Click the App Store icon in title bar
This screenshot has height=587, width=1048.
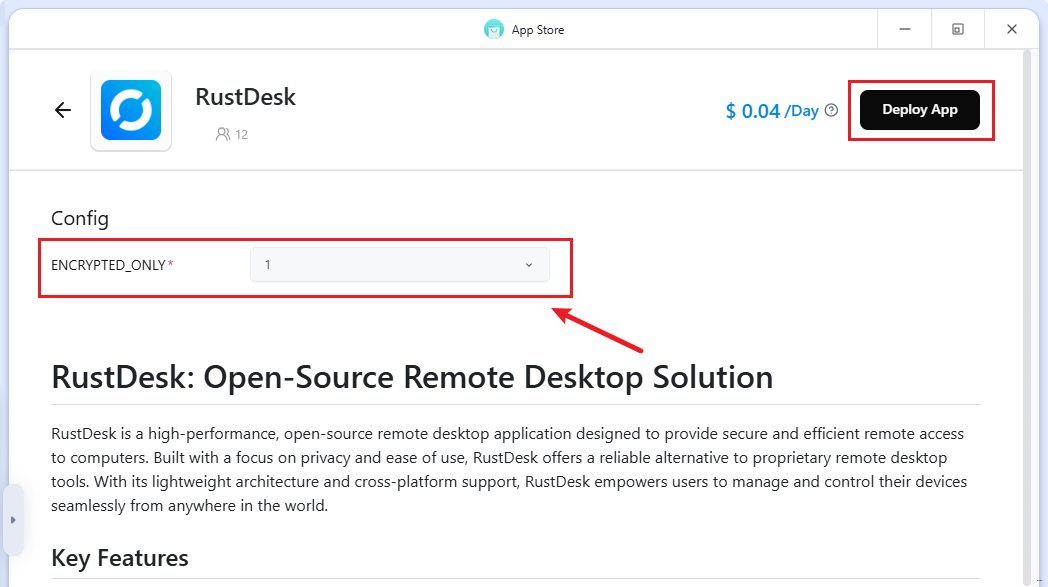494,30
